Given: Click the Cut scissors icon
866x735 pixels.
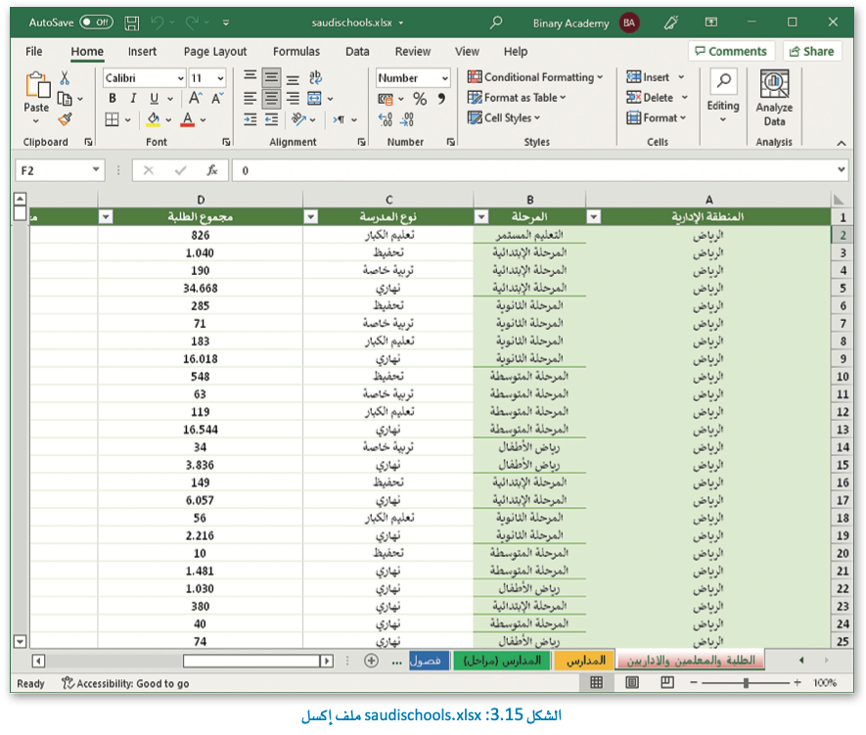Looking at the screenshot, I should click(x=65, y=78).
